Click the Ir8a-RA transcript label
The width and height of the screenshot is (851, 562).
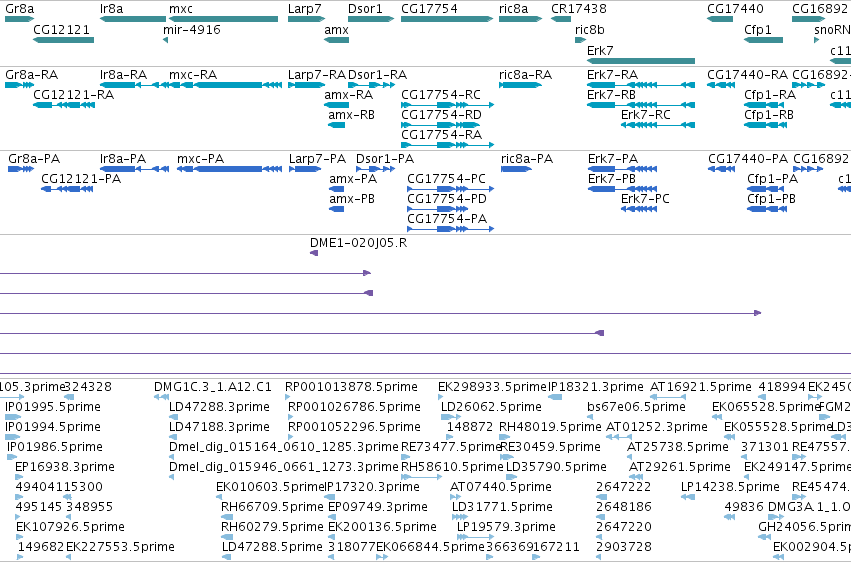tap(123, 75)
